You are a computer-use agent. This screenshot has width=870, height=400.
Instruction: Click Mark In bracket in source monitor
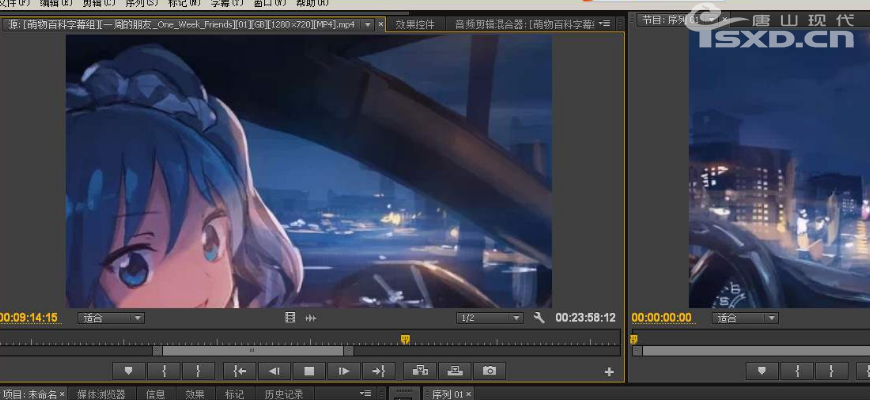pos(164,371)
